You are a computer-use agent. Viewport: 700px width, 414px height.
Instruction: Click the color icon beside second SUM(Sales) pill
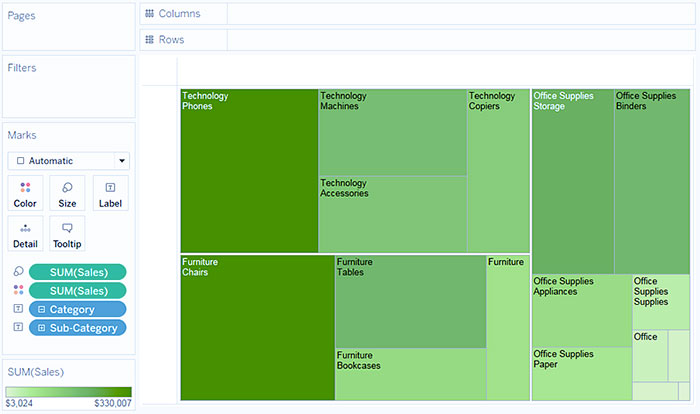pos(18,290)
